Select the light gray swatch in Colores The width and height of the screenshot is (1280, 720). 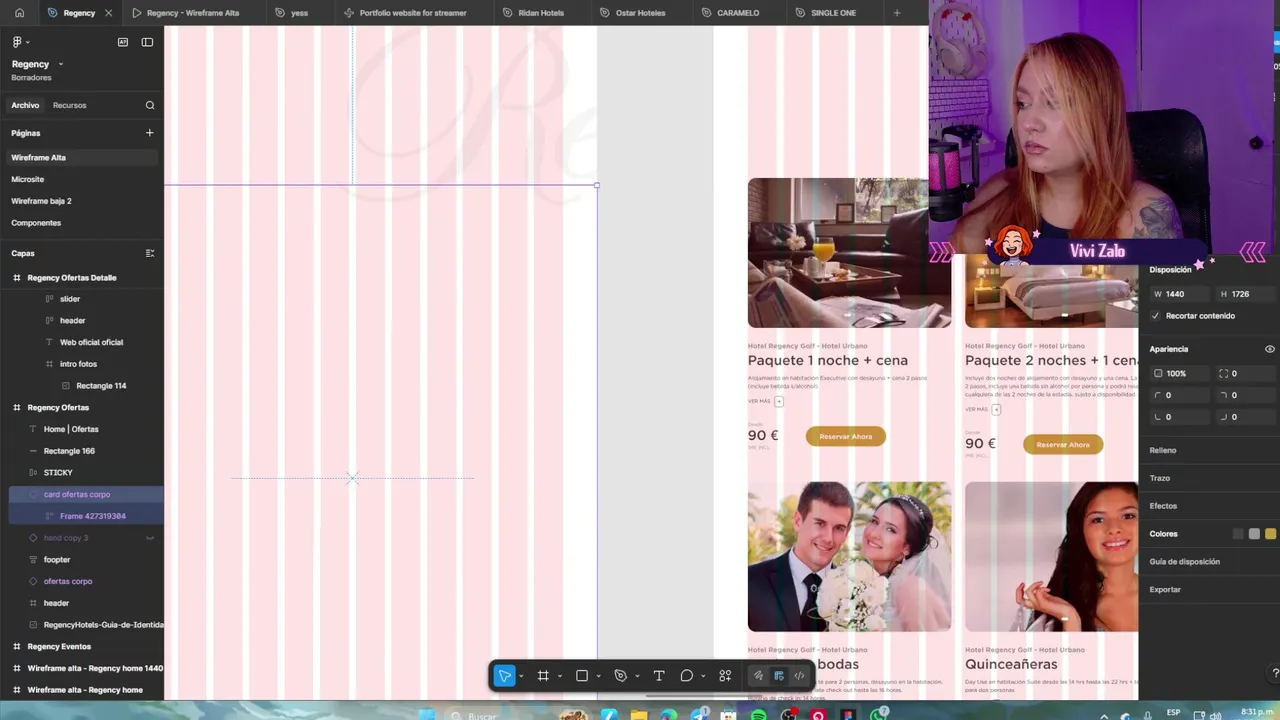tap(1254, 534)
